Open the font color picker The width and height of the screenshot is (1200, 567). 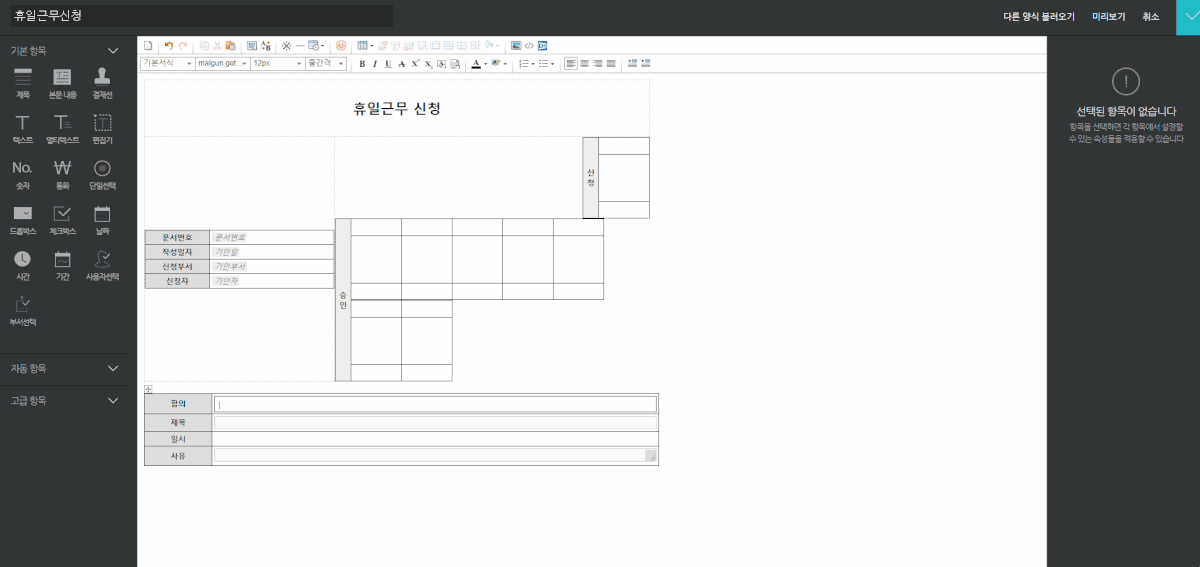[477, 64]
